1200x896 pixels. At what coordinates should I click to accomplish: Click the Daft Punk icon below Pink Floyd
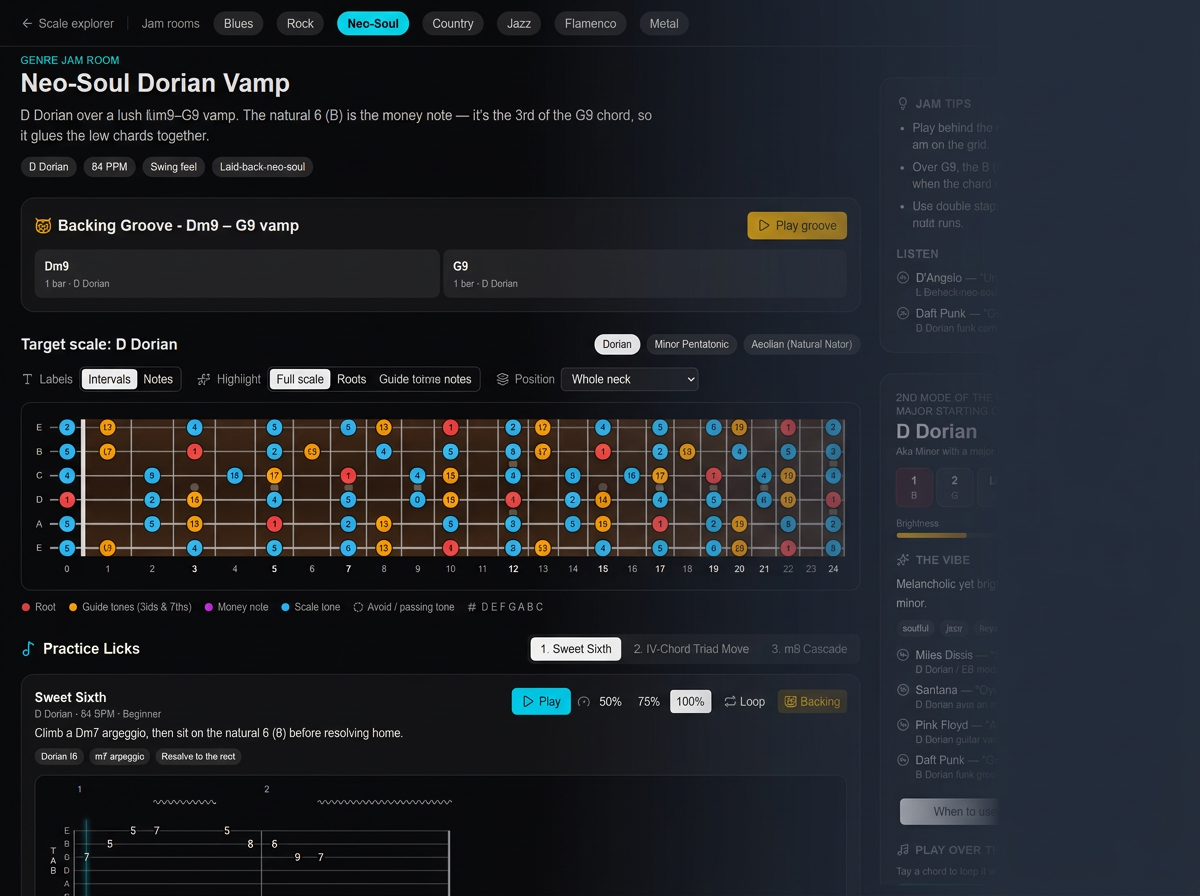point(903,761)
